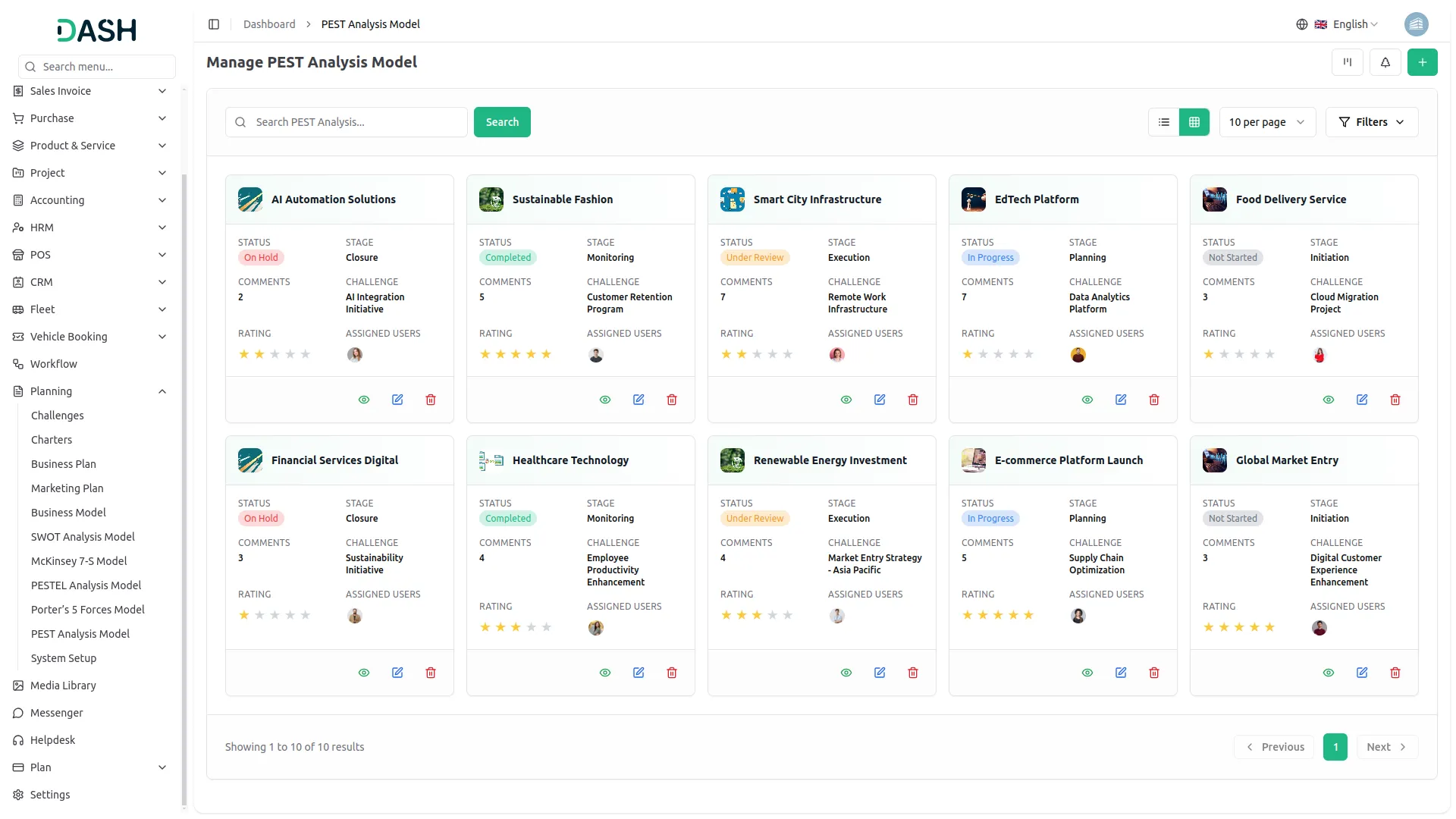The height and width of the screenshot is (819, 1456).
Task: Focus the Search PEST Analysis field
Action: click(x=347, y=122)
